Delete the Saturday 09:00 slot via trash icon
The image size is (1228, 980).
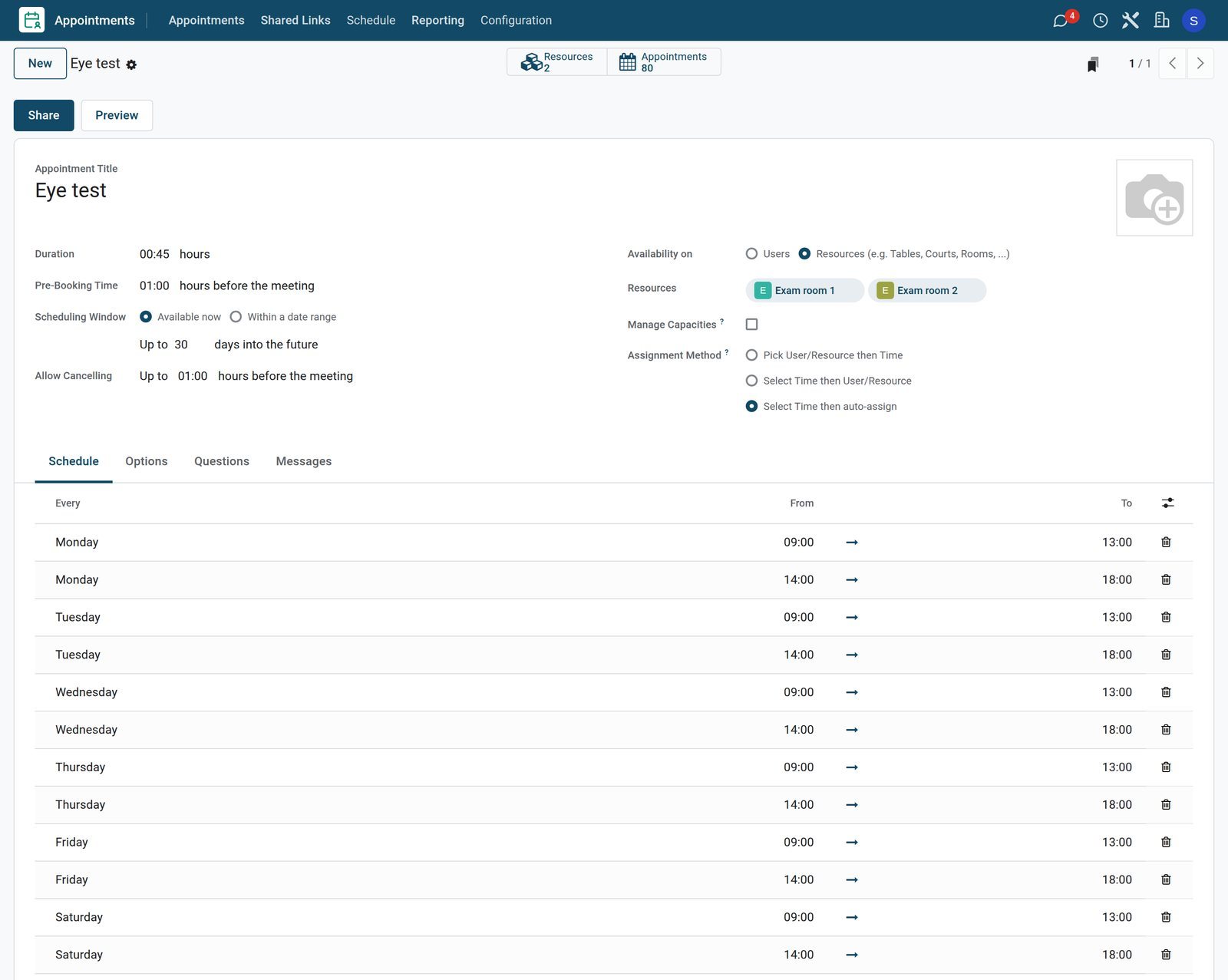1166,917
